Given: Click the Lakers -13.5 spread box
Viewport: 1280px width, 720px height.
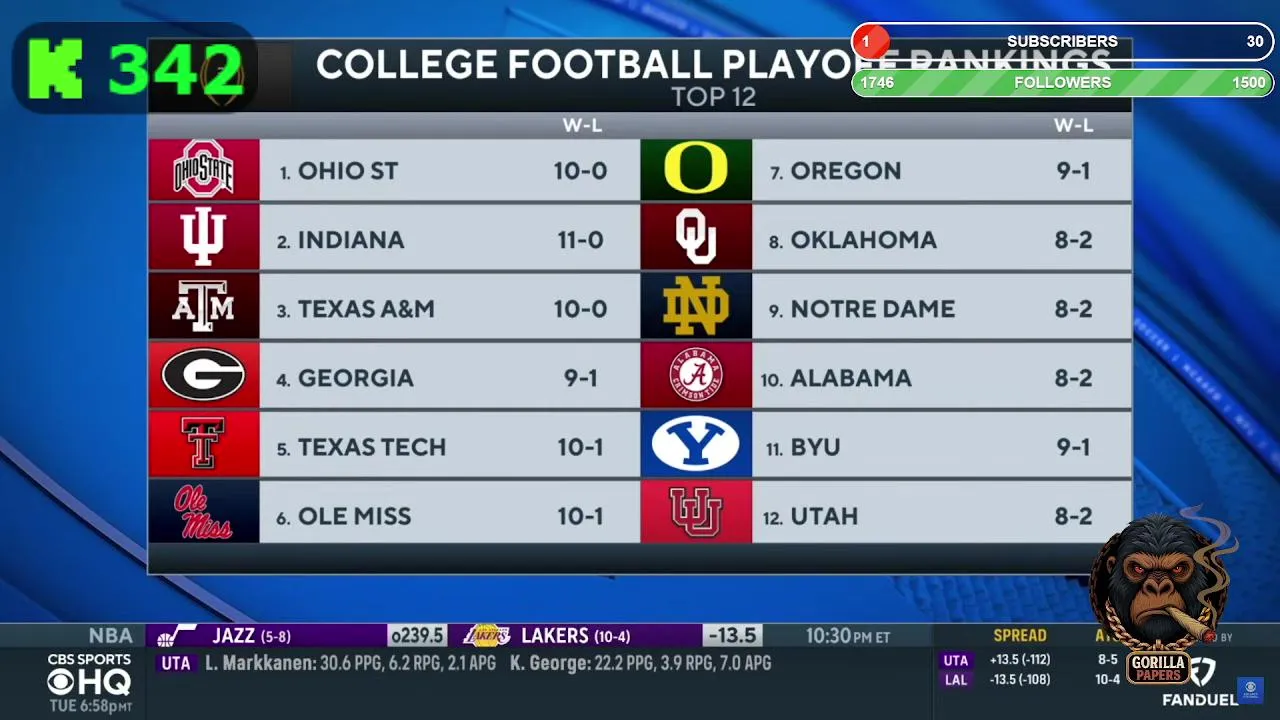Looking at the screenshot, I should (732, 636).
